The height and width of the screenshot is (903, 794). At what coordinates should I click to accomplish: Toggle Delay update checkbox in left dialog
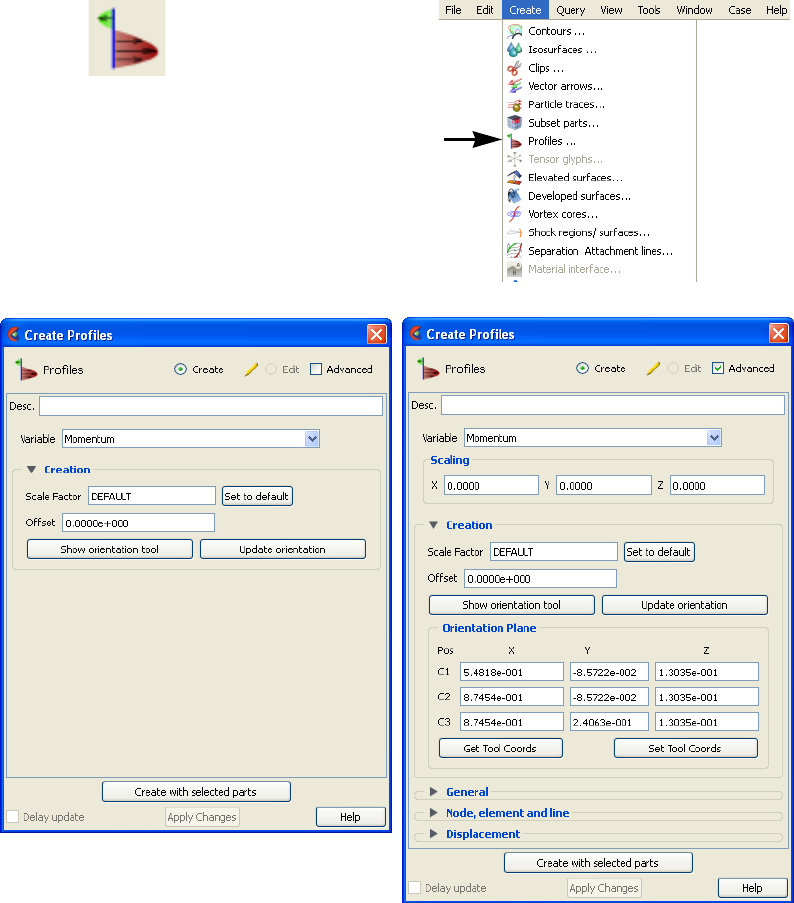13,817
